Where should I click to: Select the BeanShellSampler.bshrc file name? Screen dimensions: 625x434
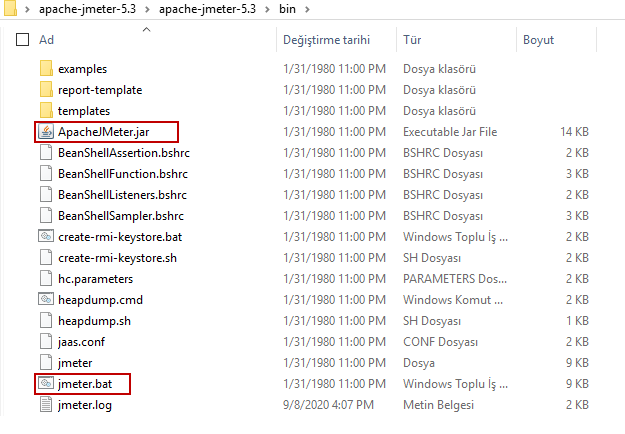(121, 216)
